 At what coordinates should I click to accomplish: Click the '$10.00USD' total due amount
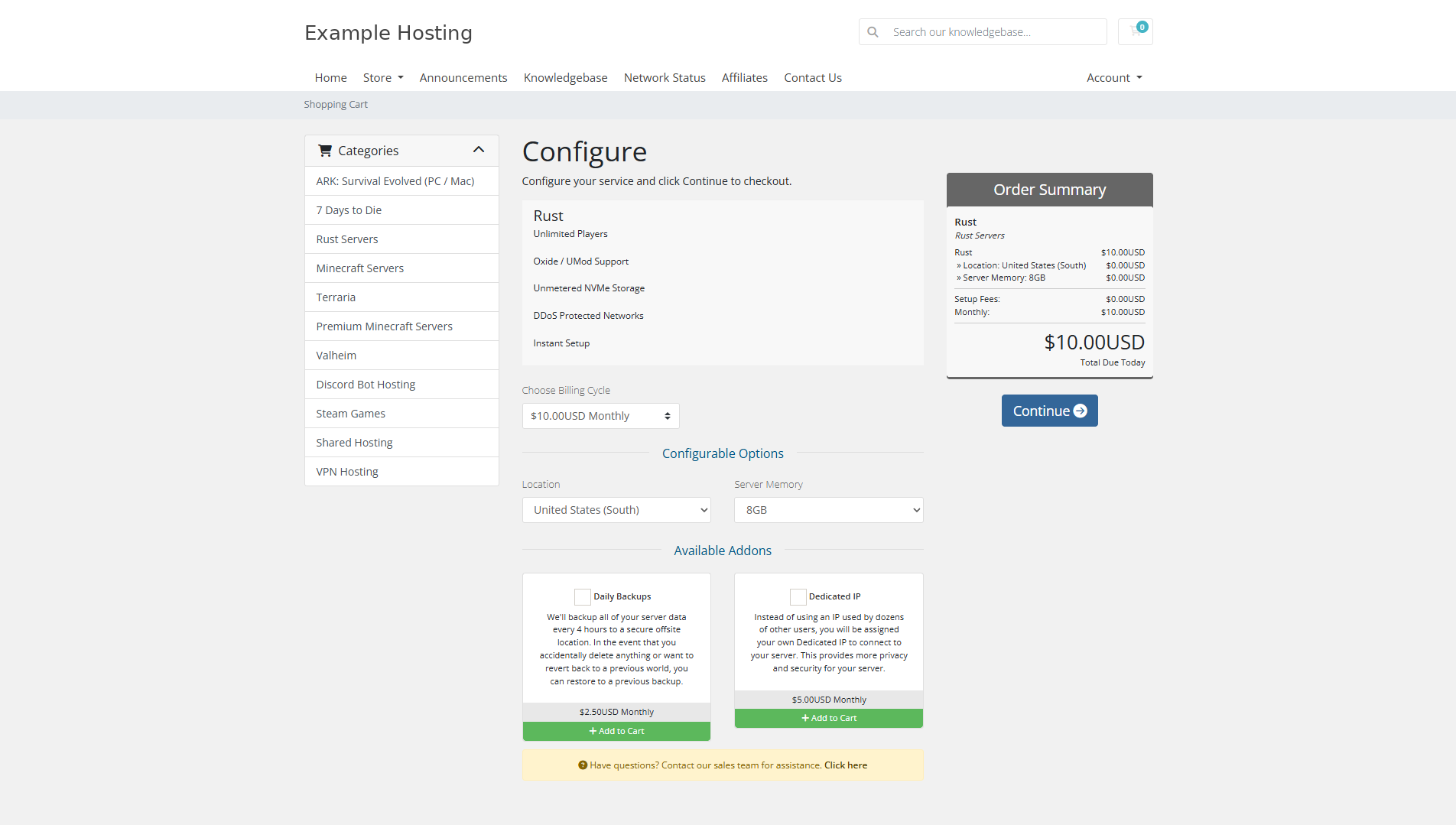(1094, 343)
